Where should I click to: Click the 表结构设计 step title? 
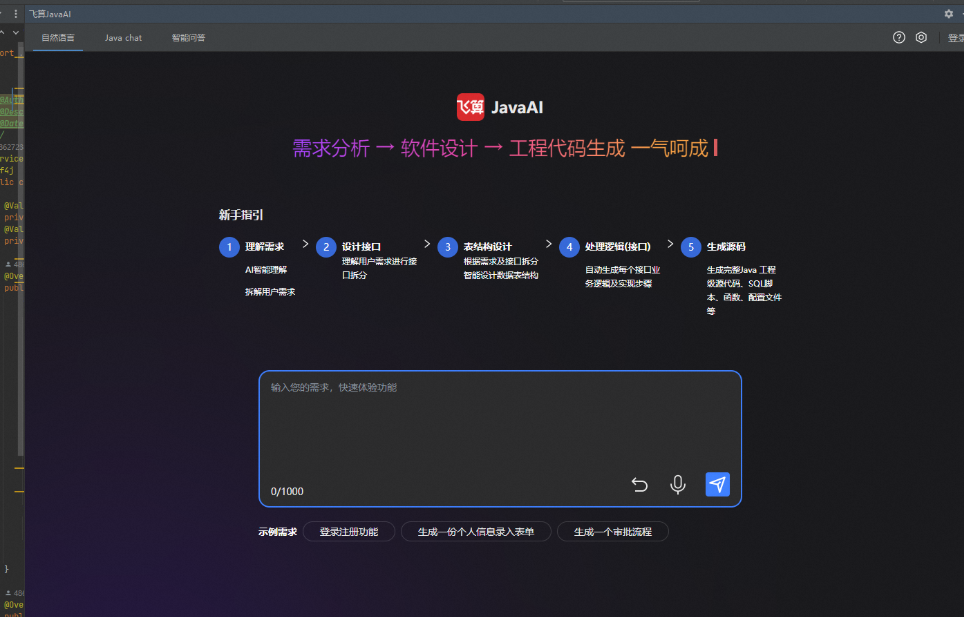coord(488,247)
